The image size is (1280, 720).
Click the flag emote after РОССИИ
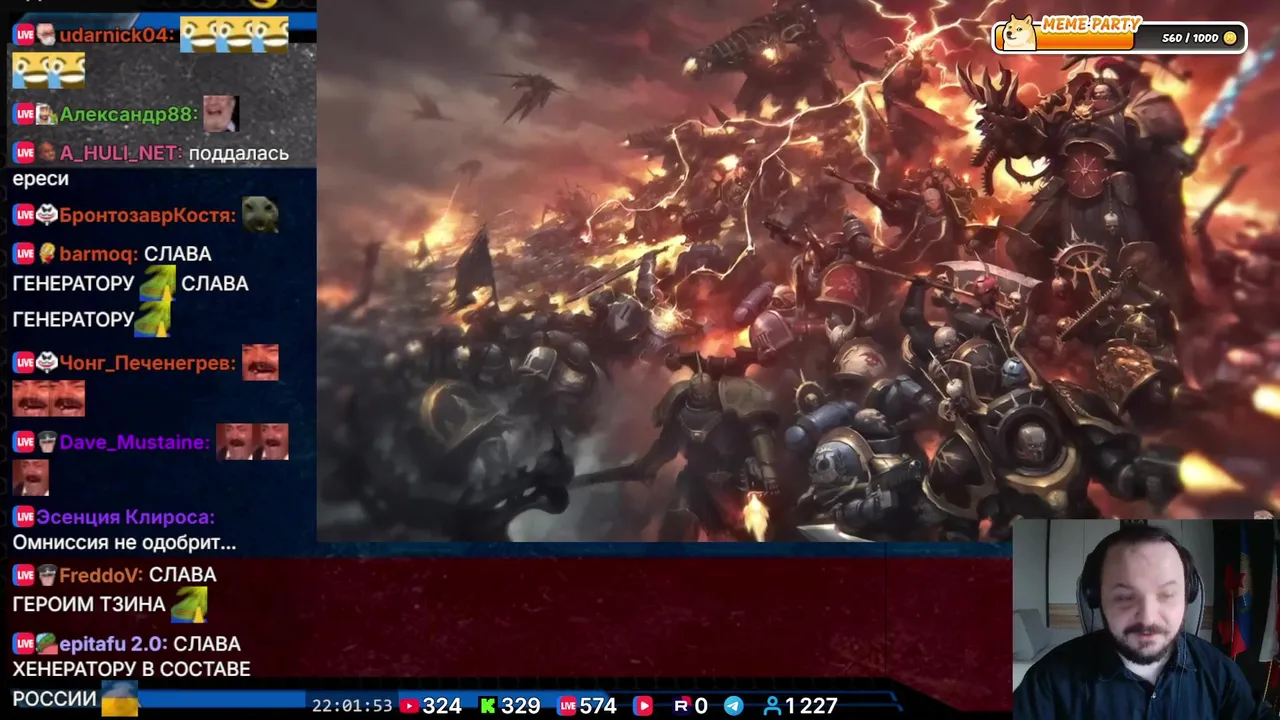pyautogui.click(x=120, y=698)
